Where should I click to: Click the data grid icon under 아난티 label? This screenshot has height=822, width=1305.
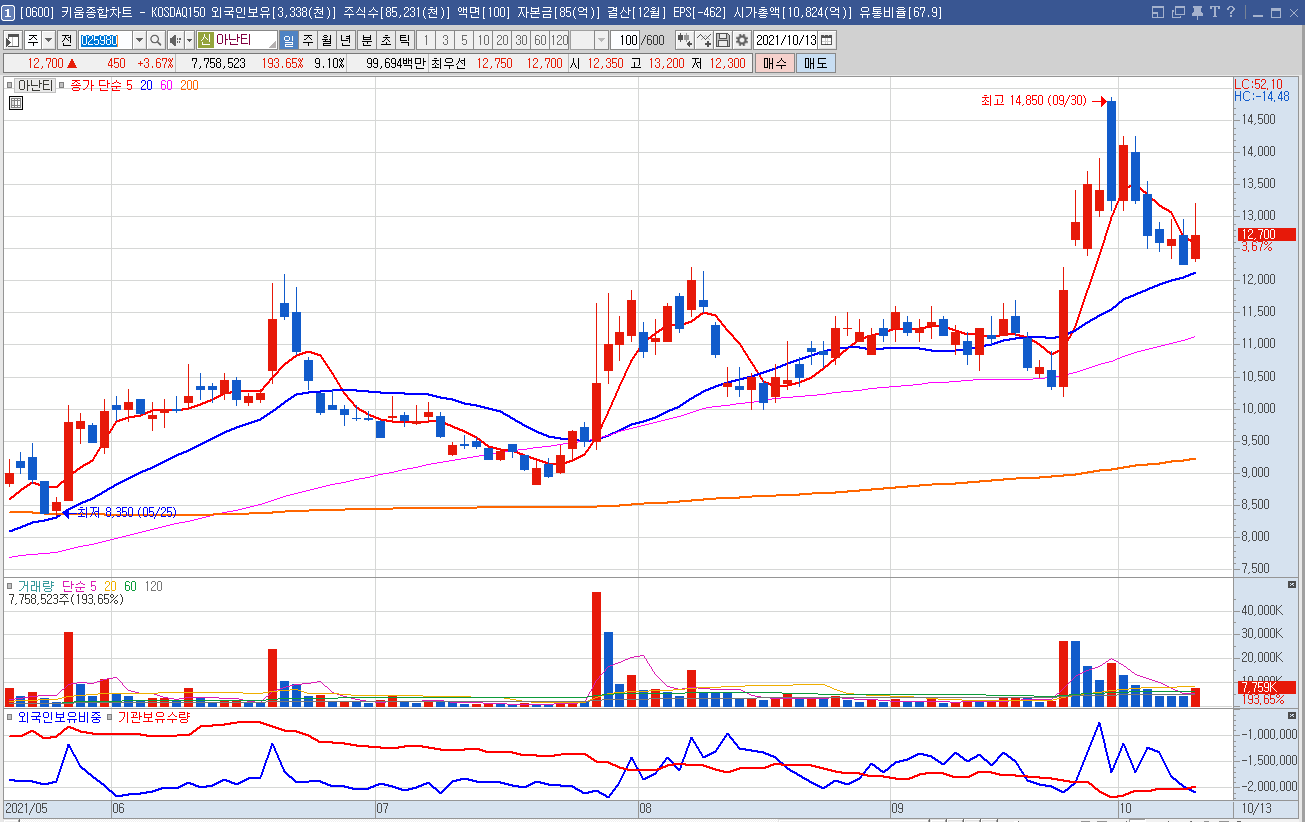pyautogui.click(x=16, y=103)
